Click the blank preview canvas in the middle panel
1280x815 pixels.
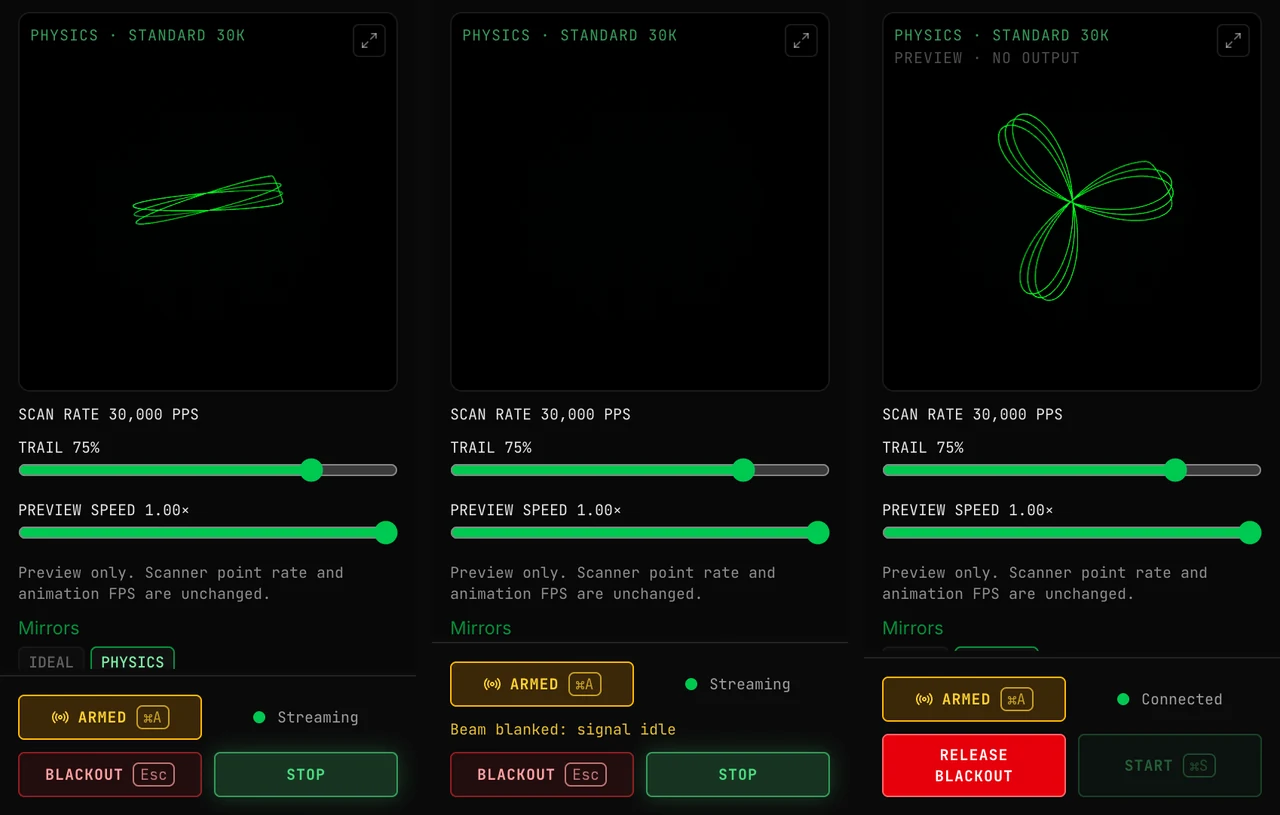(x=640, y=201)
